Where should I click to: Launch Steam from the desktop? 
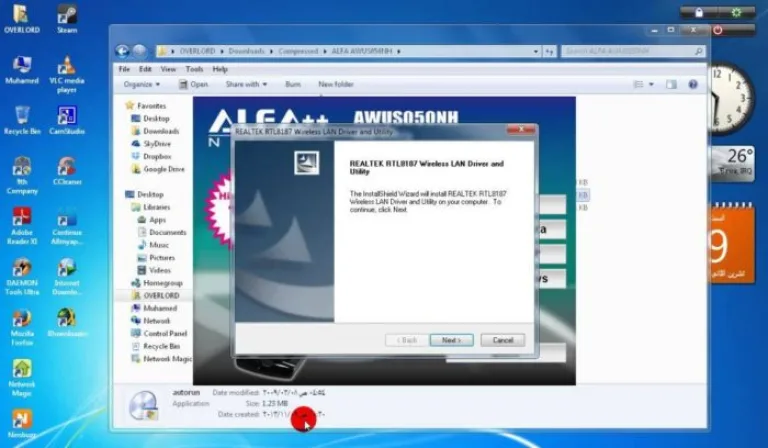click(x=67, y=19)
